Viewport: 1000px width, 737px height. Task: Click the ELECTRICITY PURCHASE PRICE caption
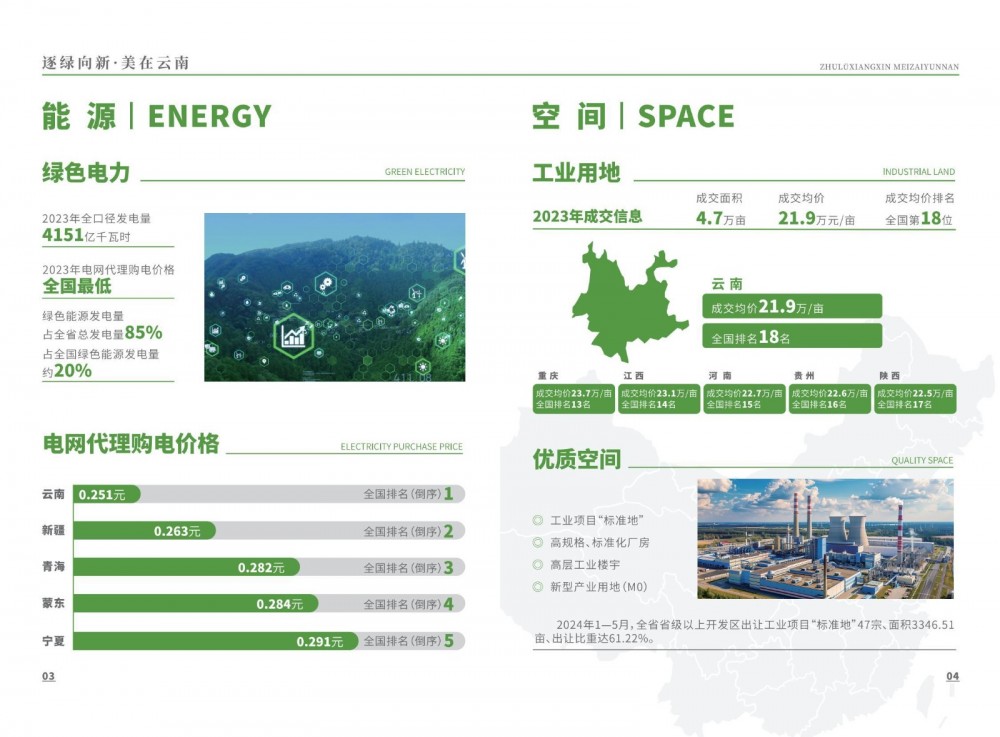(401, 446)
